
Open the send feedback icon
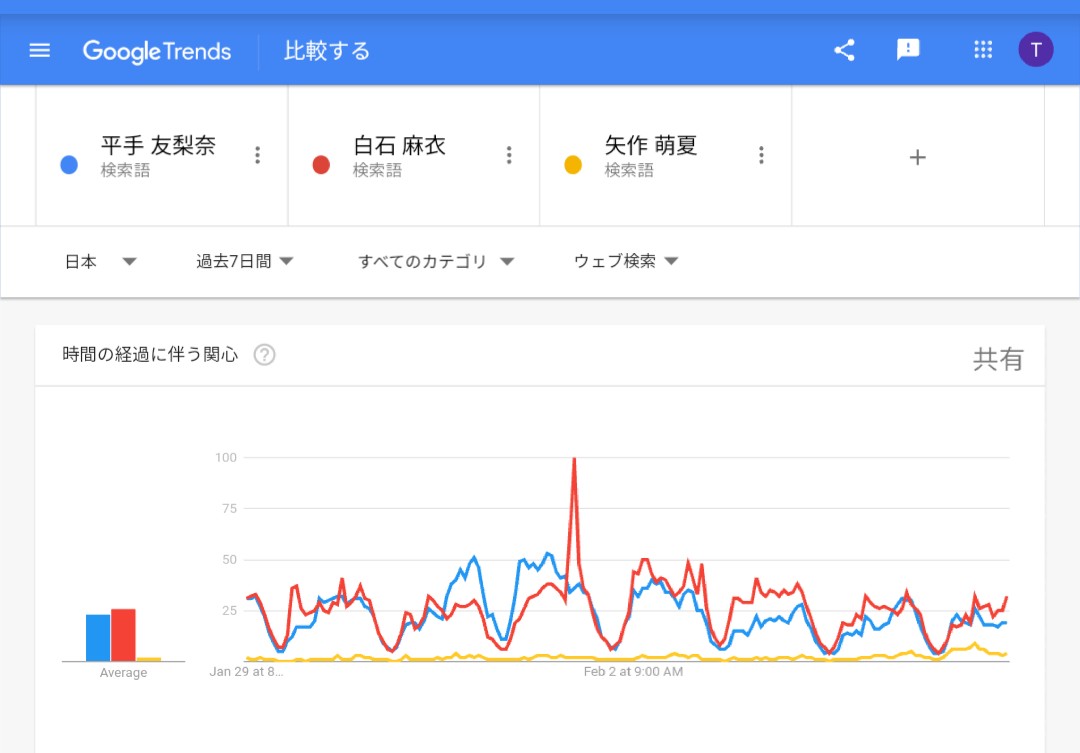pos(908,50)
